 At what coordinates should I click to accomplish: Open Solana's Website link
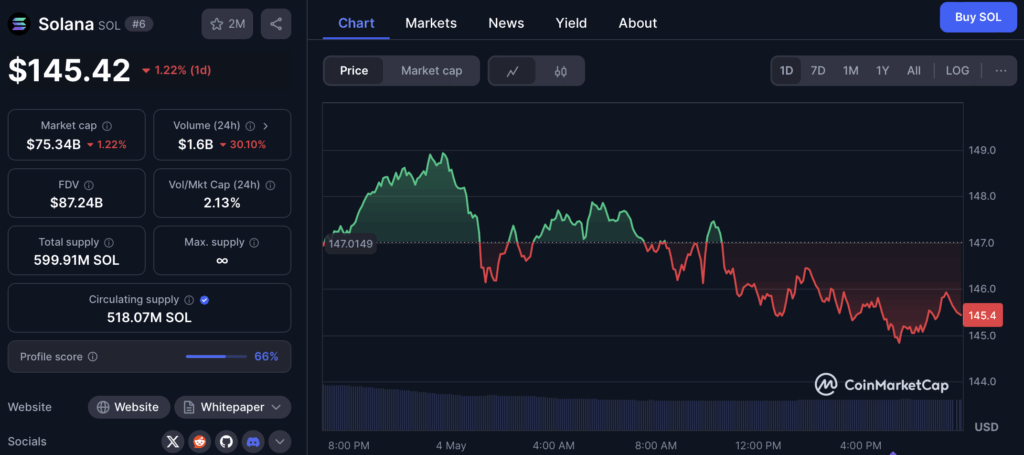click(129, 407)
